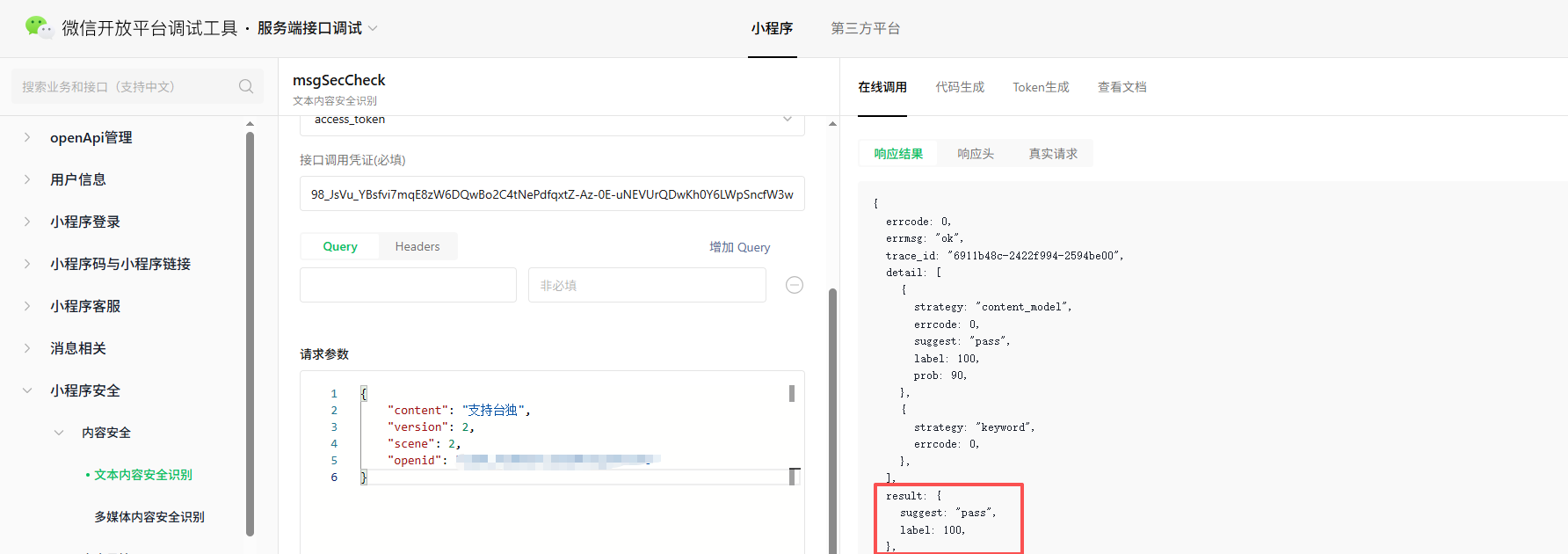Expand the openApi管理 tree node
This screenshot has width=1568, height=554.
pos(27,137)
